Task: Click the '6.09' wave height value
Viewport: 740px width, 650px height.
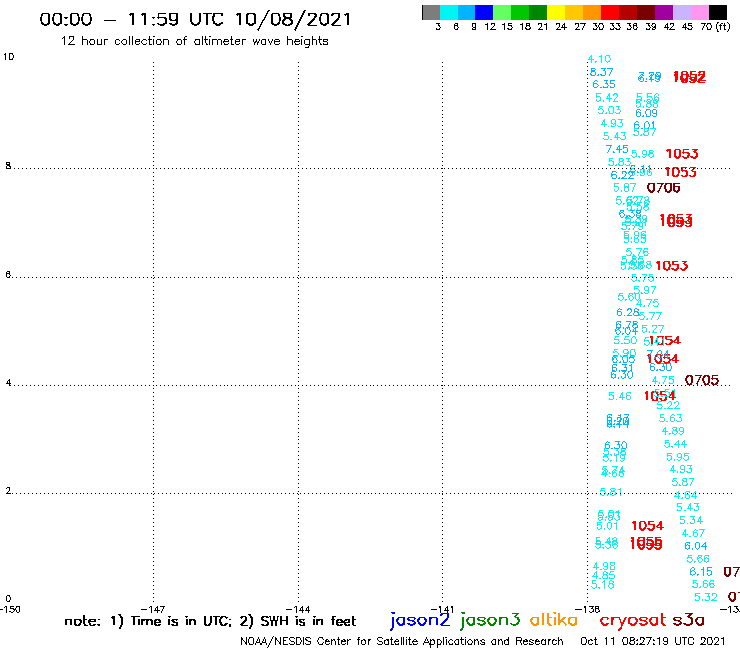Action: pos(646,113)
